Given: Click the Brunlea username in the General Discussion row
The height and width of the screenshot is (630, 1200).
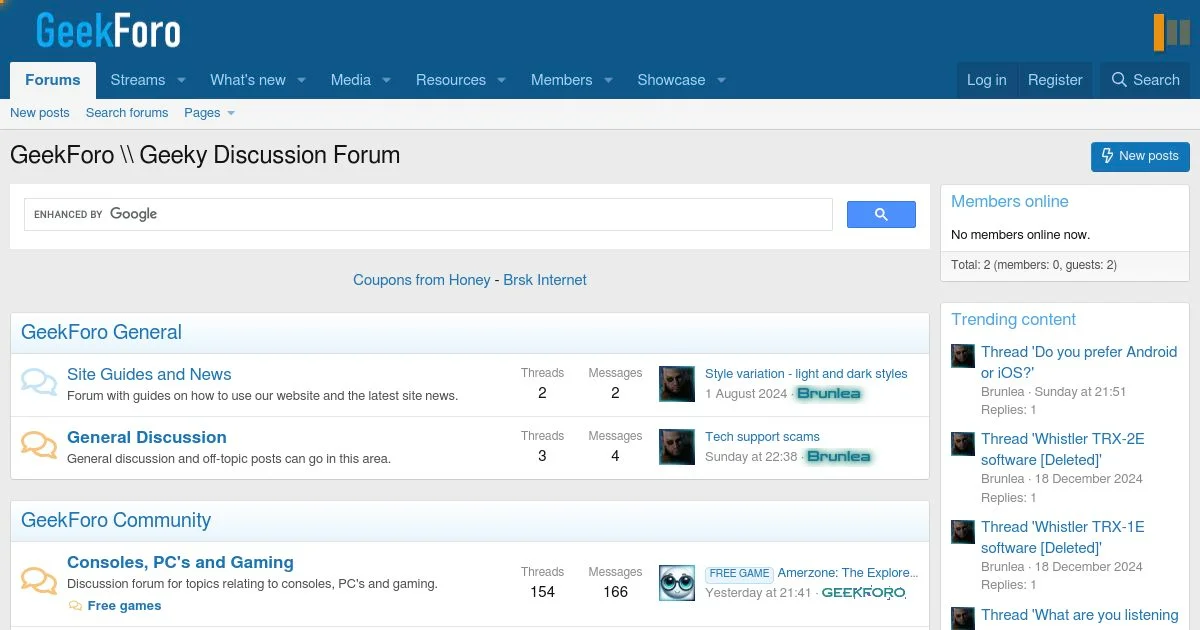Looking at the screenshot, I should [839, 457].
